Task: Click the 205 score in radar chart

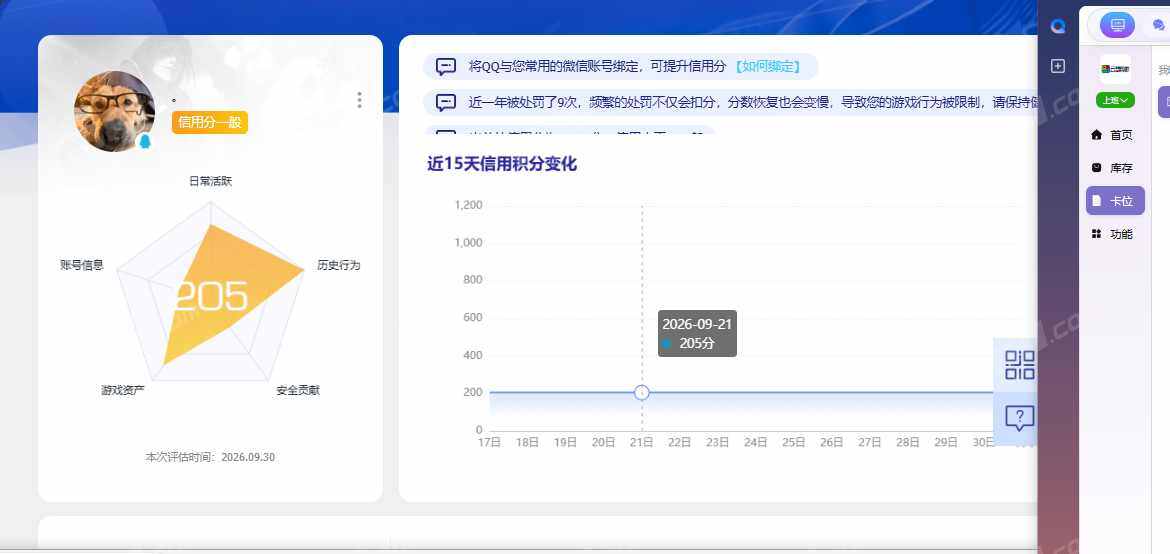Action: (x=210, y=296)
